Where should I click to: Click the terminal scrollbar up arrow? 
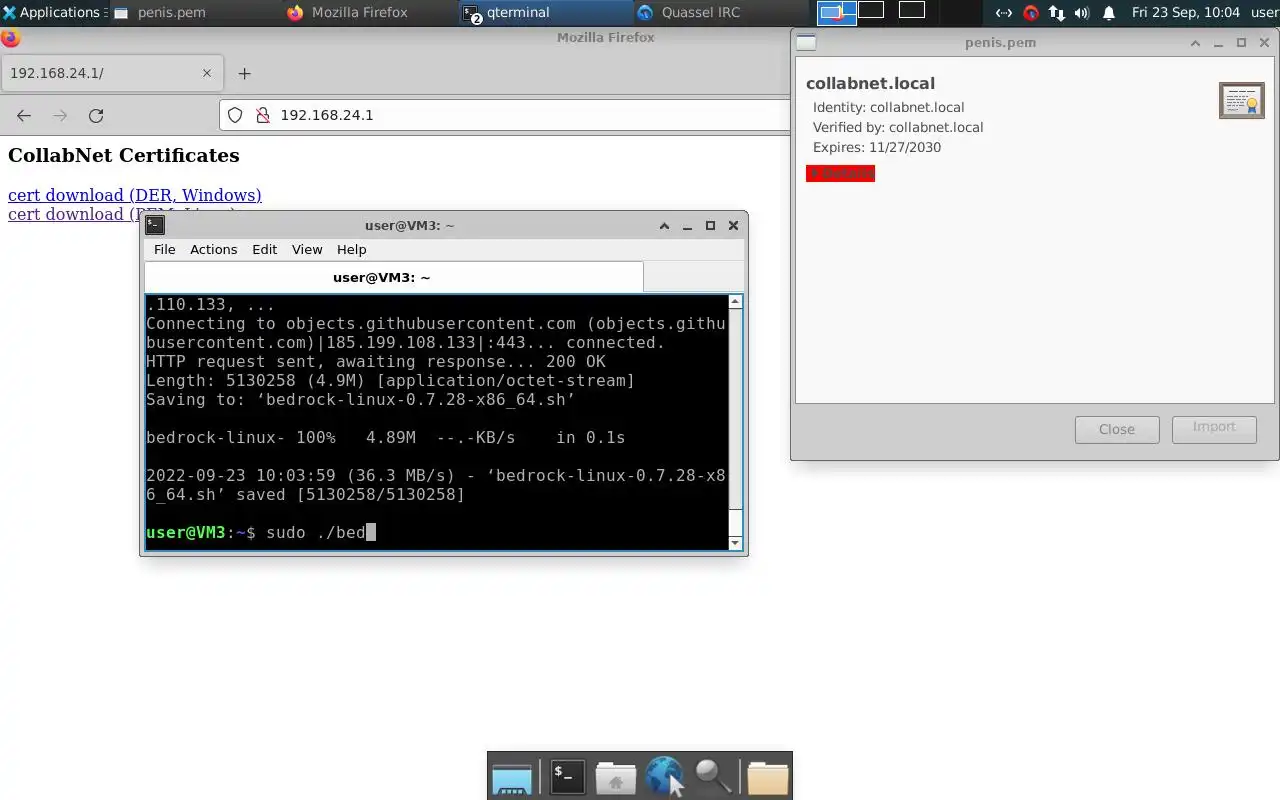point(735,302)
